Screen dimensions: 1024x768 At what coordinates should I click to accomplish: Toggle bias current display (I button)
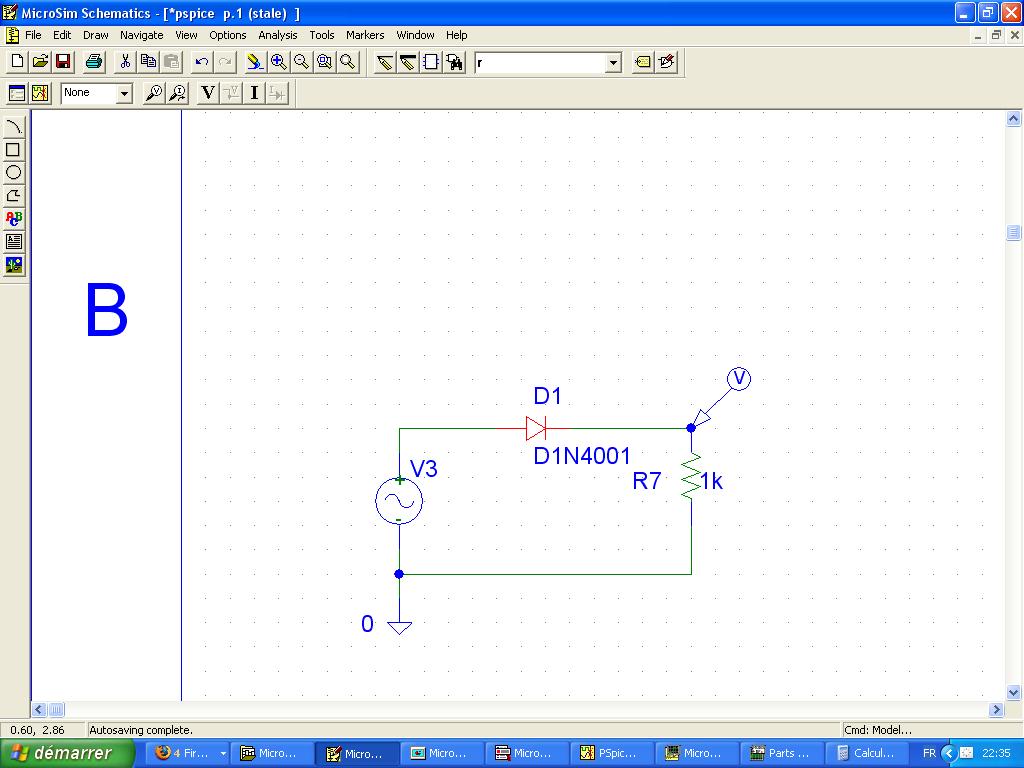[254, 93]
